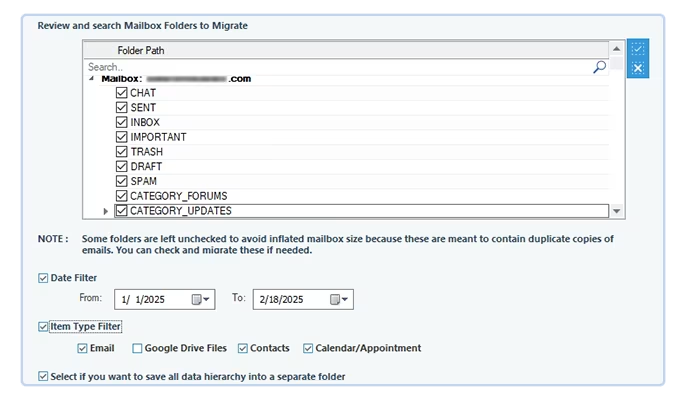Select the TRASH folder row

tap(147, 152)
